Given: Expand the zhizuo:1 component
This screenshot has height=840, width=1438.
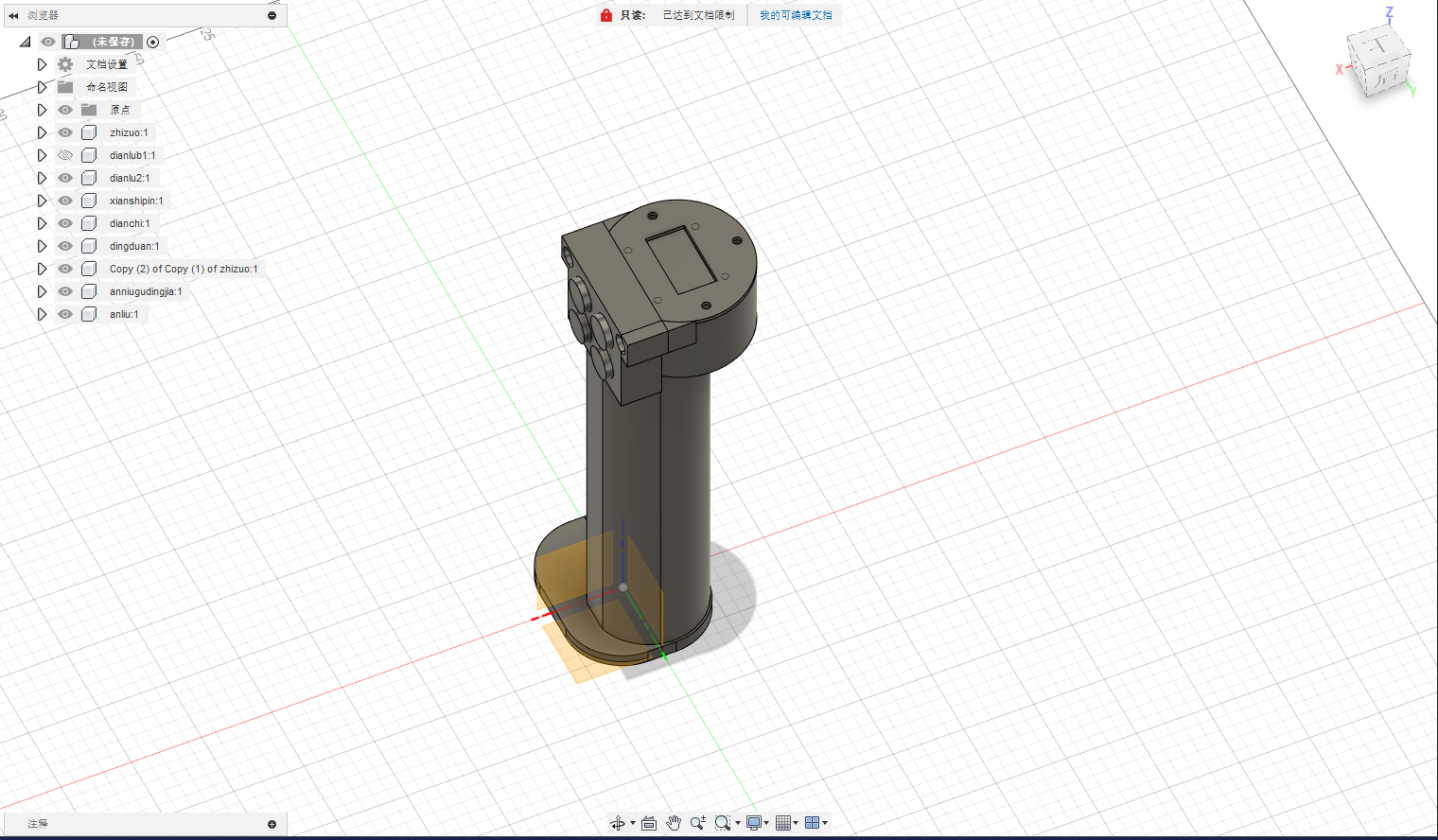Looking at the screenshot, I should pos(42,132).
